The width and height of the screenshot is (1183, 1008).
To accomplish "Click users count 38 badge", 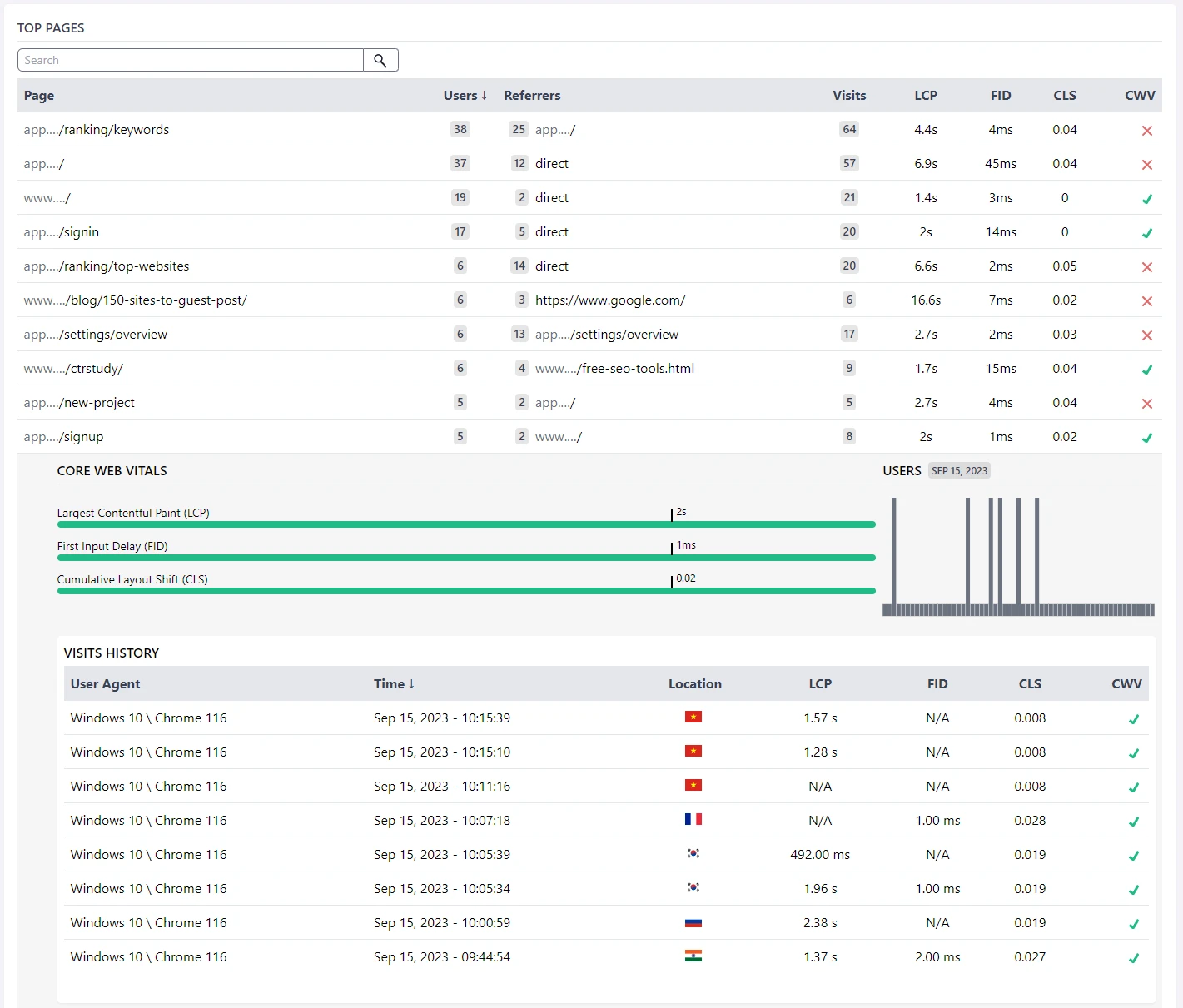I will (x=460, y=129).
